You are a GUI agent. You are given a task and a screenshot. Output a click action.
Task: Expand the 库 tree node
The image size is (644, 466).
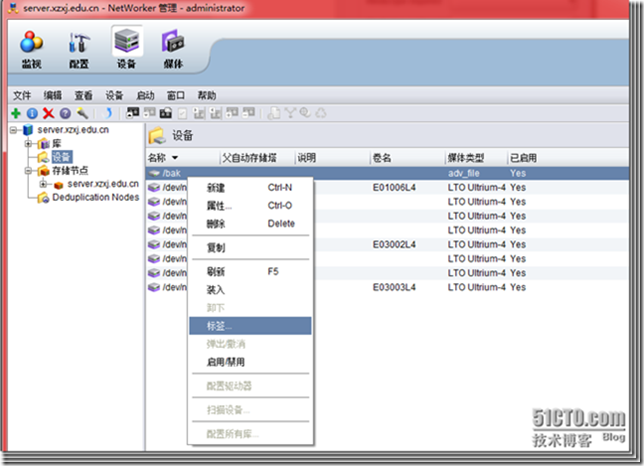(28, 144)
